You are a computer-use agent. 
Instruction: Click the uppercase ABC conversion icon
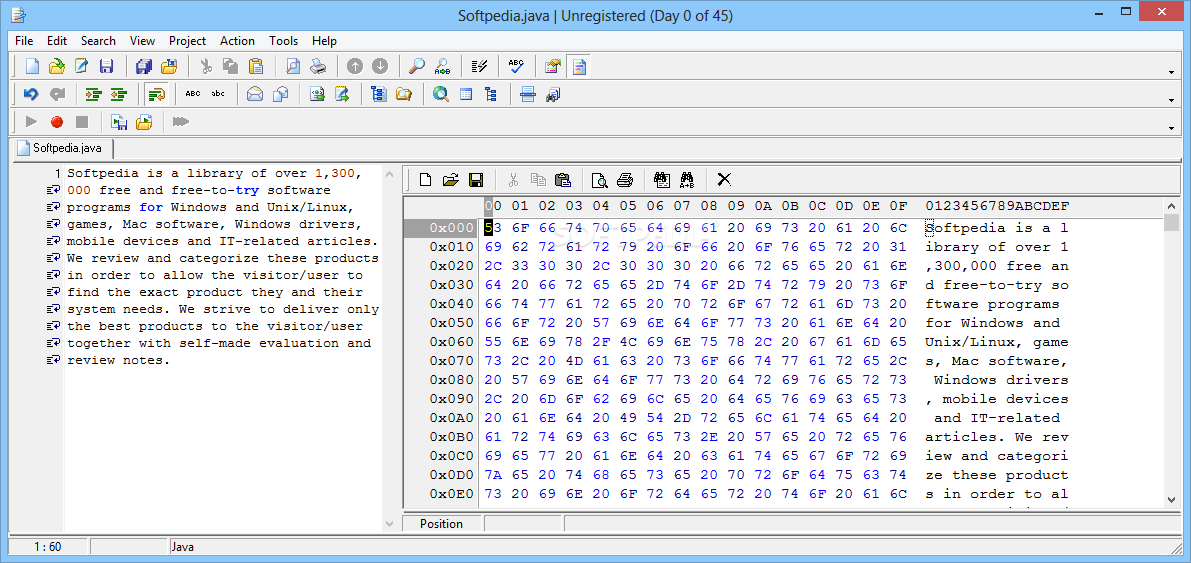click(x=192, y=95)
